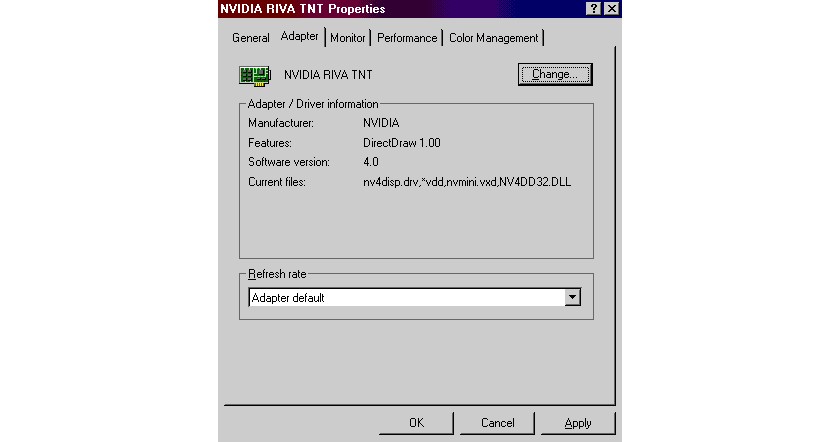Open the Monitor tab
This screenshot has width=840, height=442.
pos(348,38)
